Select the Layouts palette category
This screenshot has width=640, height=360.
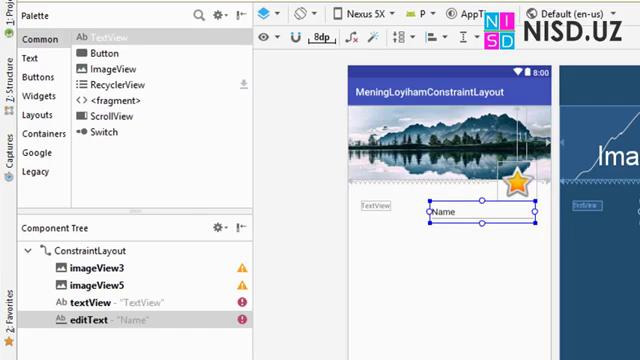(x=44, y=115)
